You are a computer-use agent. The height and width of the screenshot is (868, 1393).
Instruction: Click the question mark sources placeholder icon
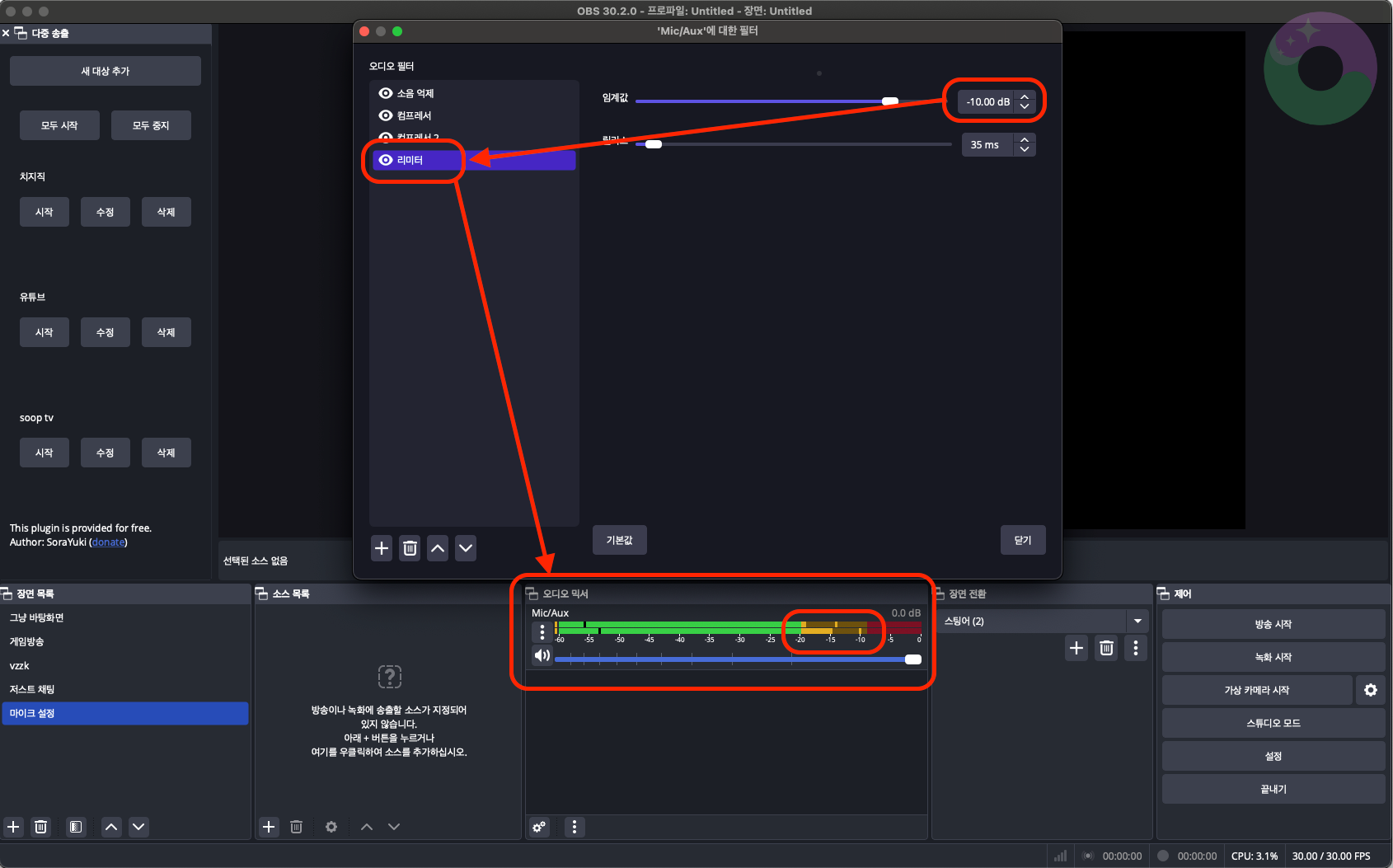tap(390, 677)
